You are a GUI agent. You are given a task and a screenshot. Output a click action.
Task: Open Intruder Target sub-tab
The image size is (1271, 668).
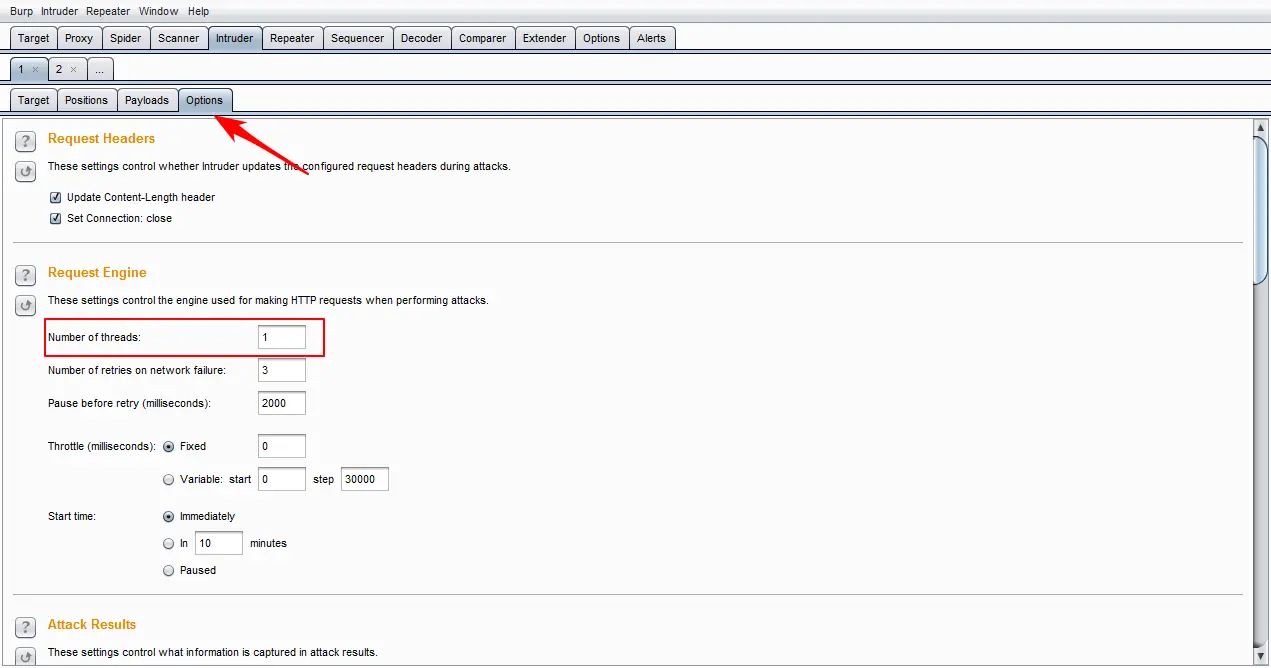pos(33,100)
